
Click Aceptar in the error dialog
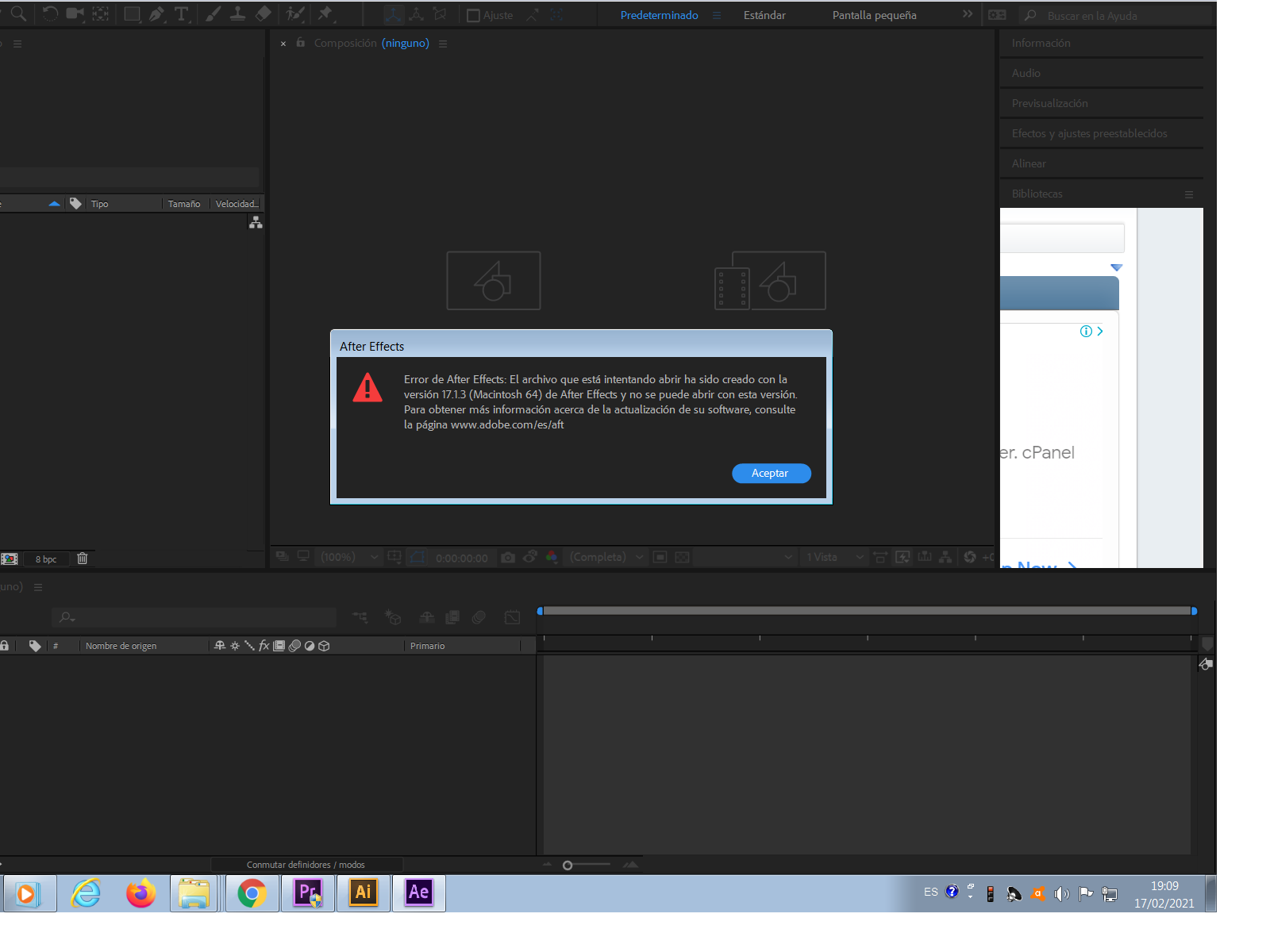771,473
